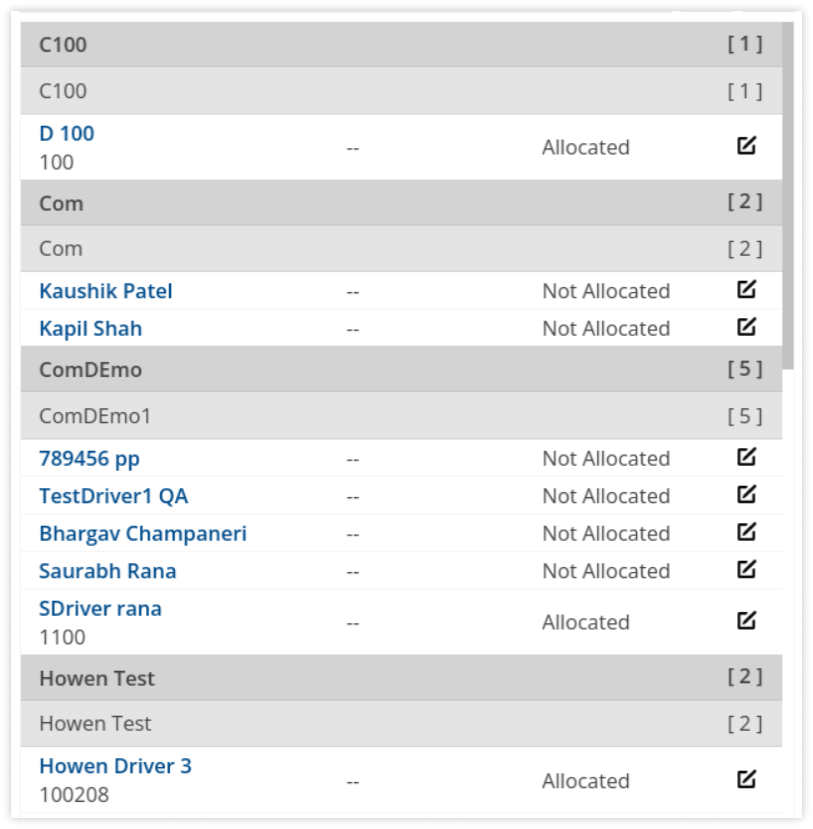813x829 pixels.
Task: Open the Bhargav Champaneri driver link
Action: (143, 534)
